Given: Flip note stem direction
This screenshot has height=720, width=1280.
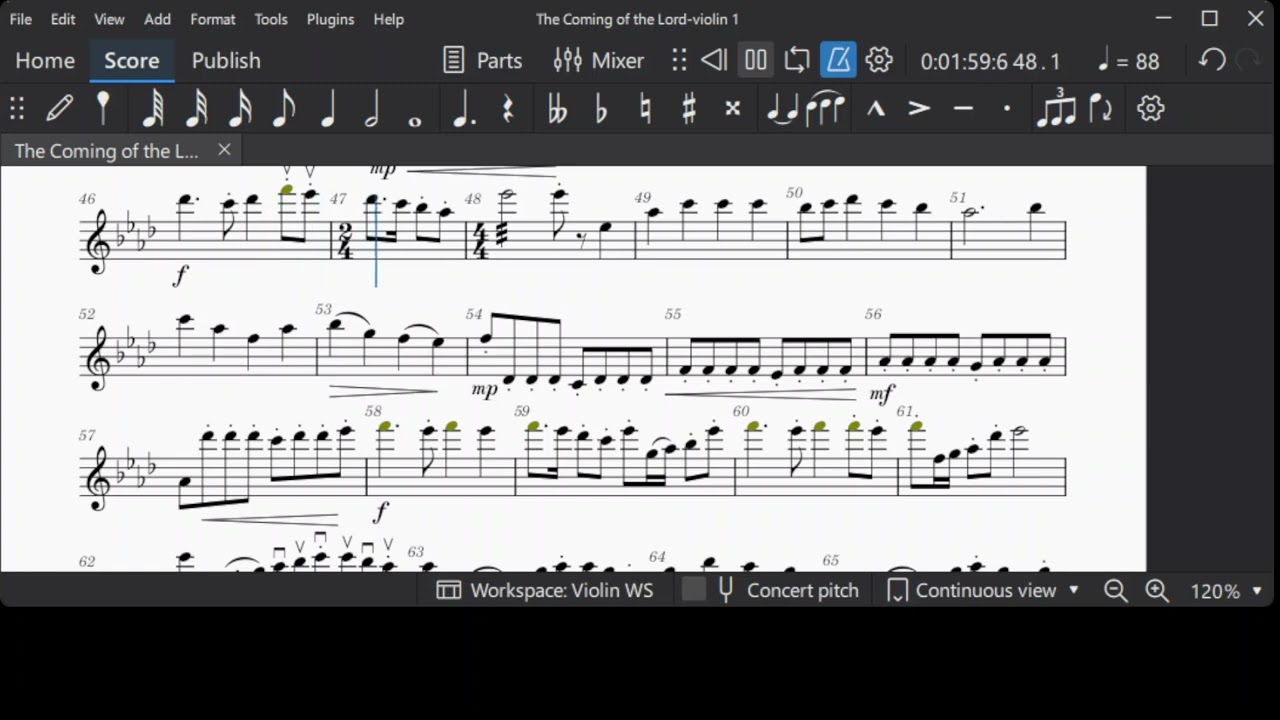Looking at the screenshot, I should [x=1101, y=108].
